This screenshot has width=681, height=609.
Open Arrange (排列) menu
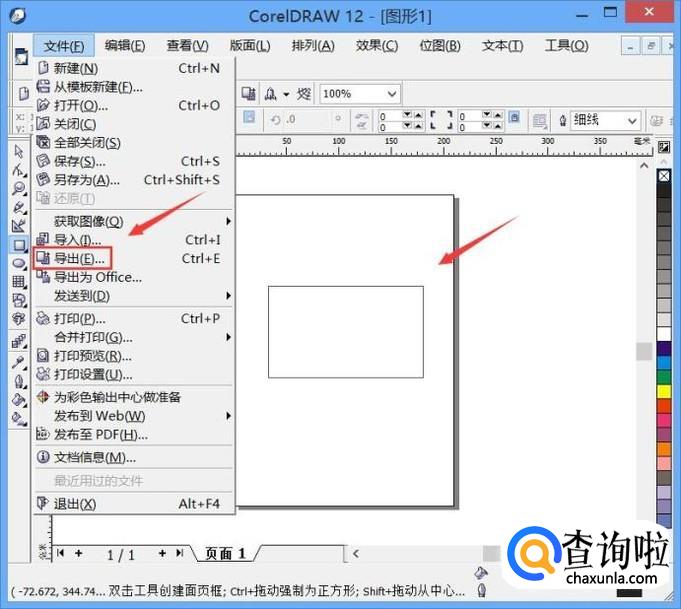tap(313, 45)
